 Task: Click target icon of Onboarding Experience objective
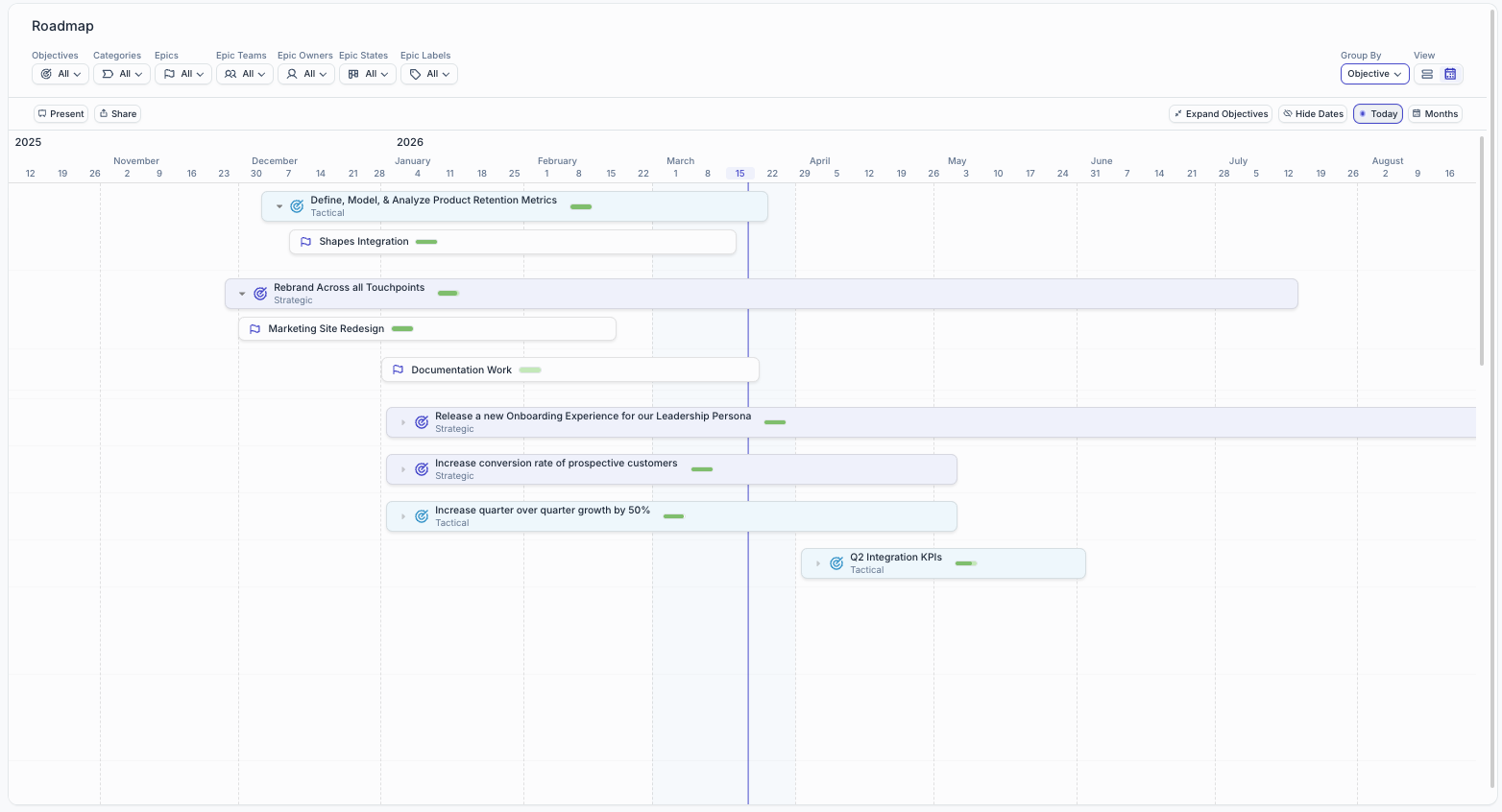422,422
